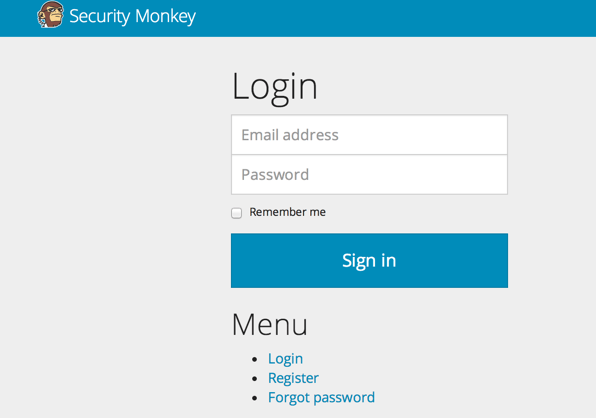Open the Forgot password link
596x418 pixels.
321,397
